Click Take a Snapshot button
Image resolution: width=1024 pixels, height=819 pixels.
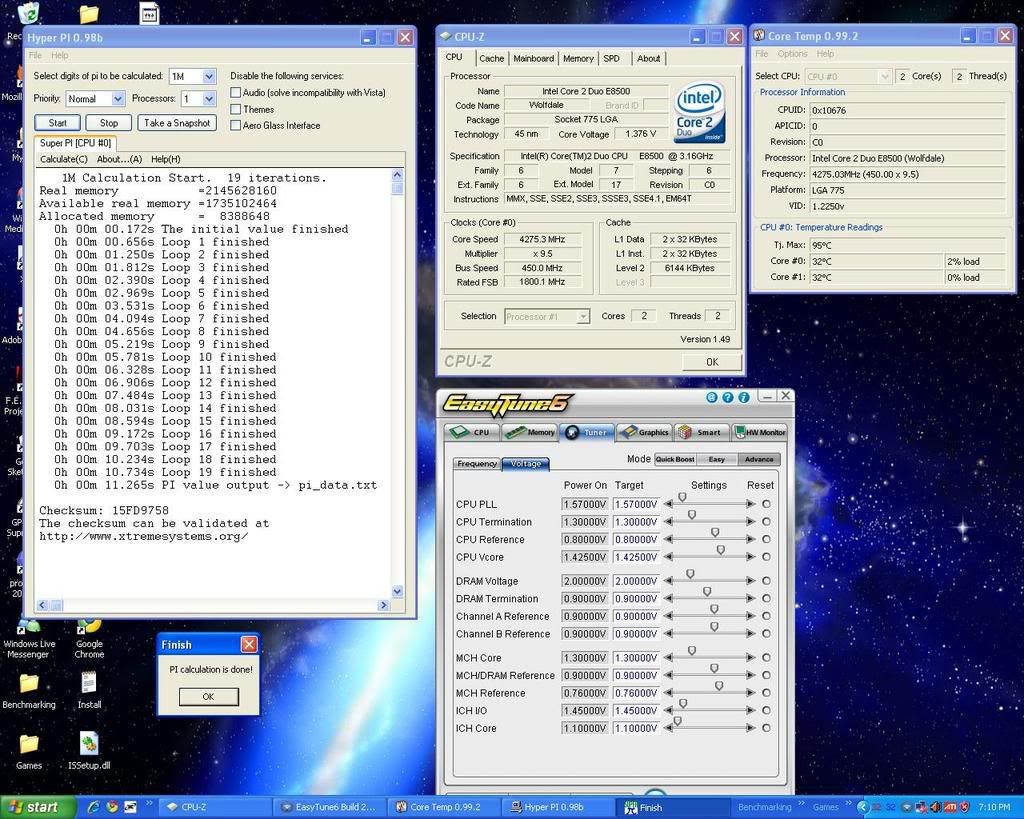click(177, 123)
